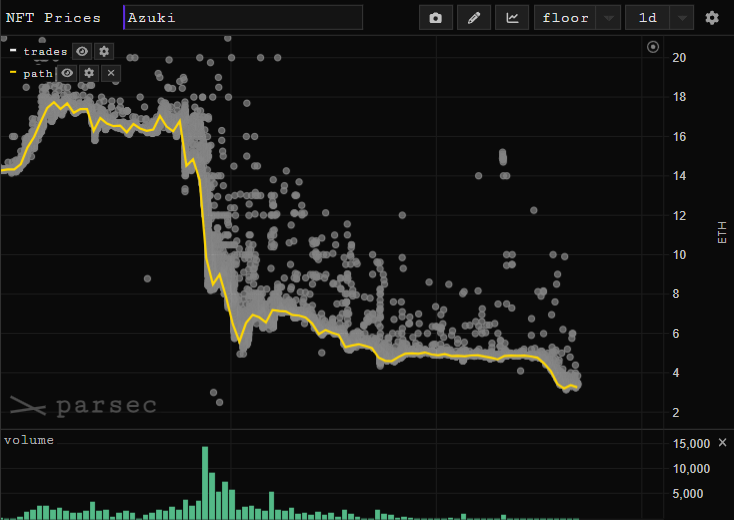
Task: Focus the Azuki collection search field
Action: pos(243,18)
